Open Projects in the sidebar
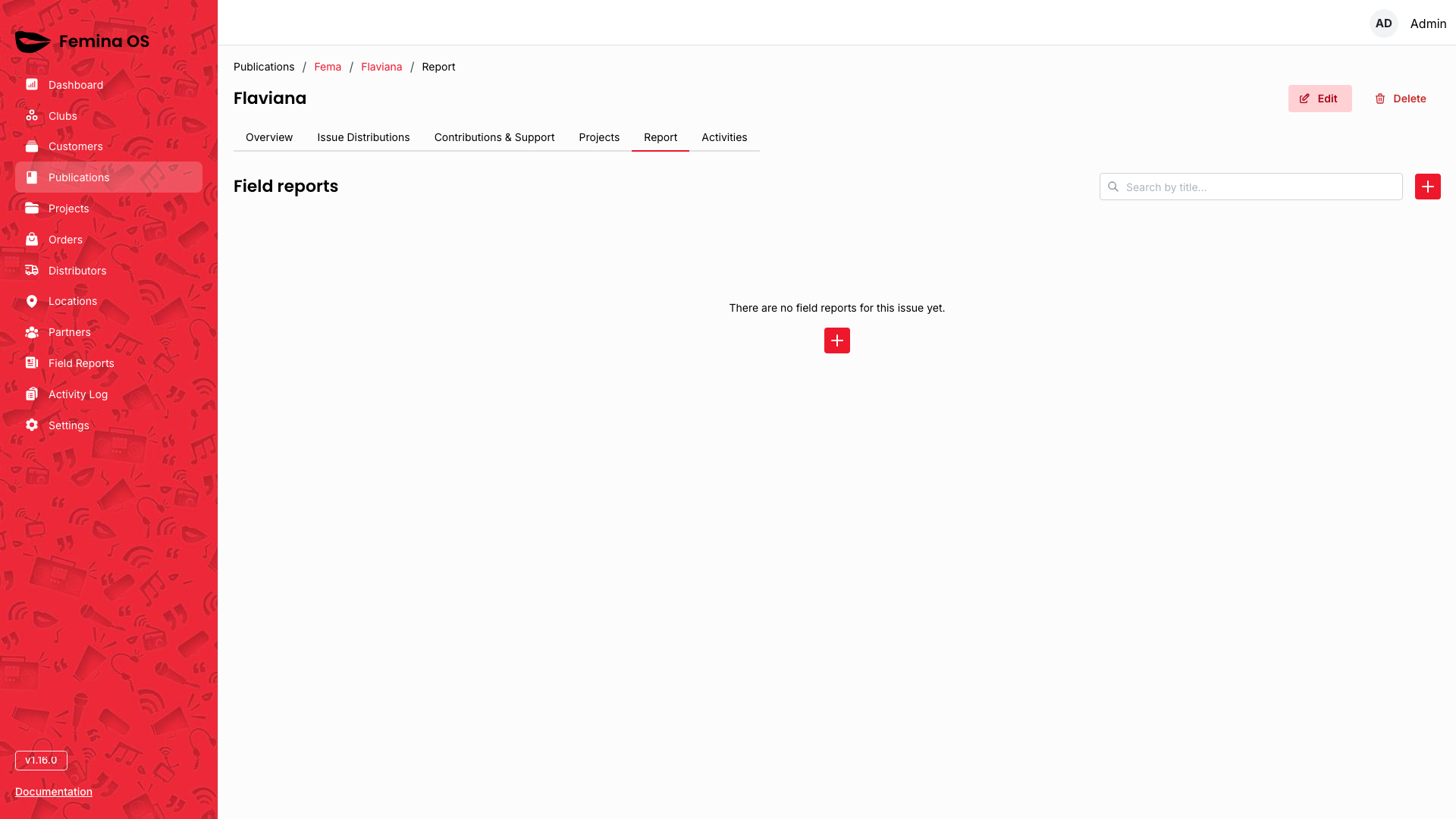 [x=108, y=209]
